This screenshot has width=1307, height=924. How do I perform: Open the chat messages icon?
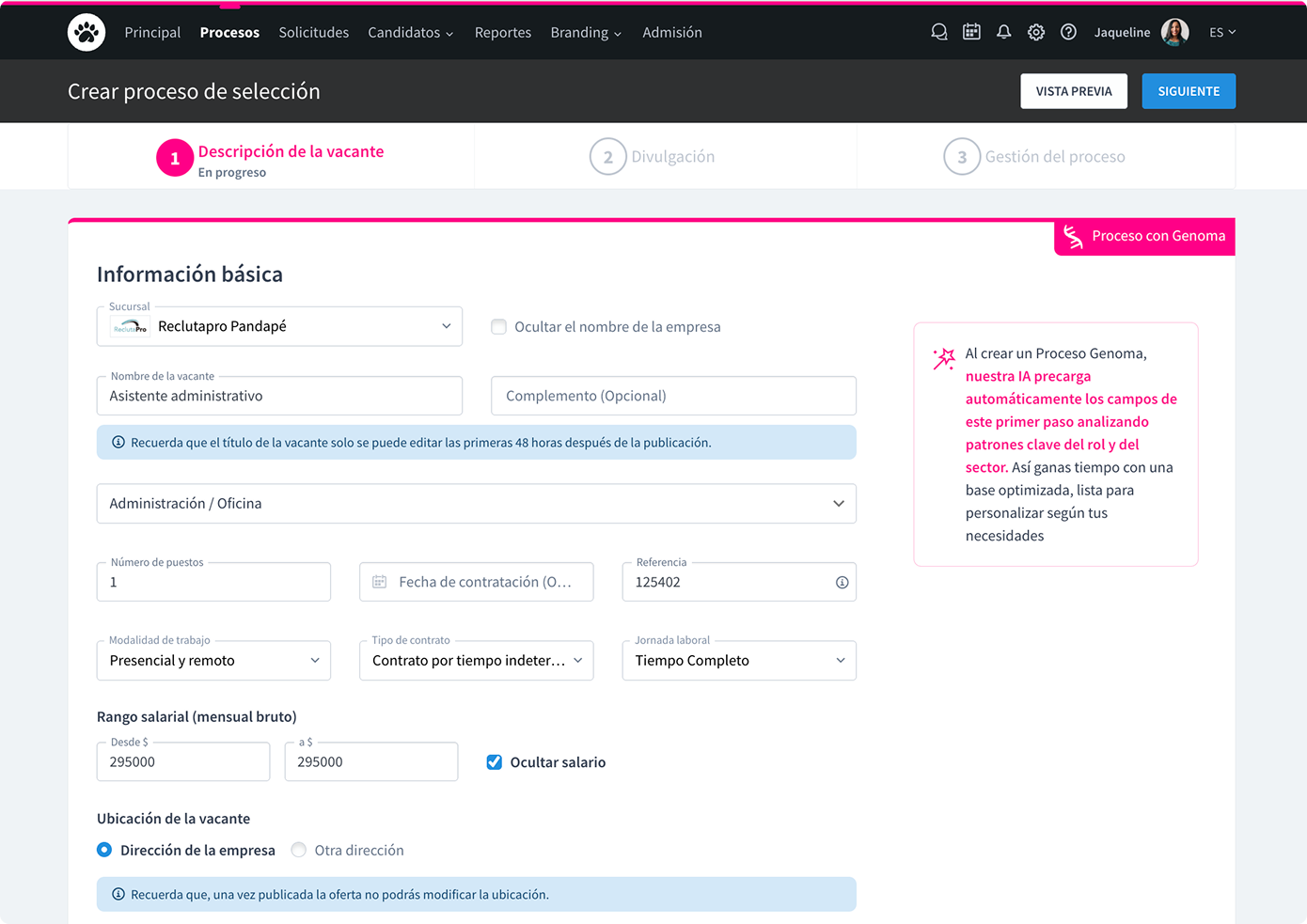(x=938, y=32)
